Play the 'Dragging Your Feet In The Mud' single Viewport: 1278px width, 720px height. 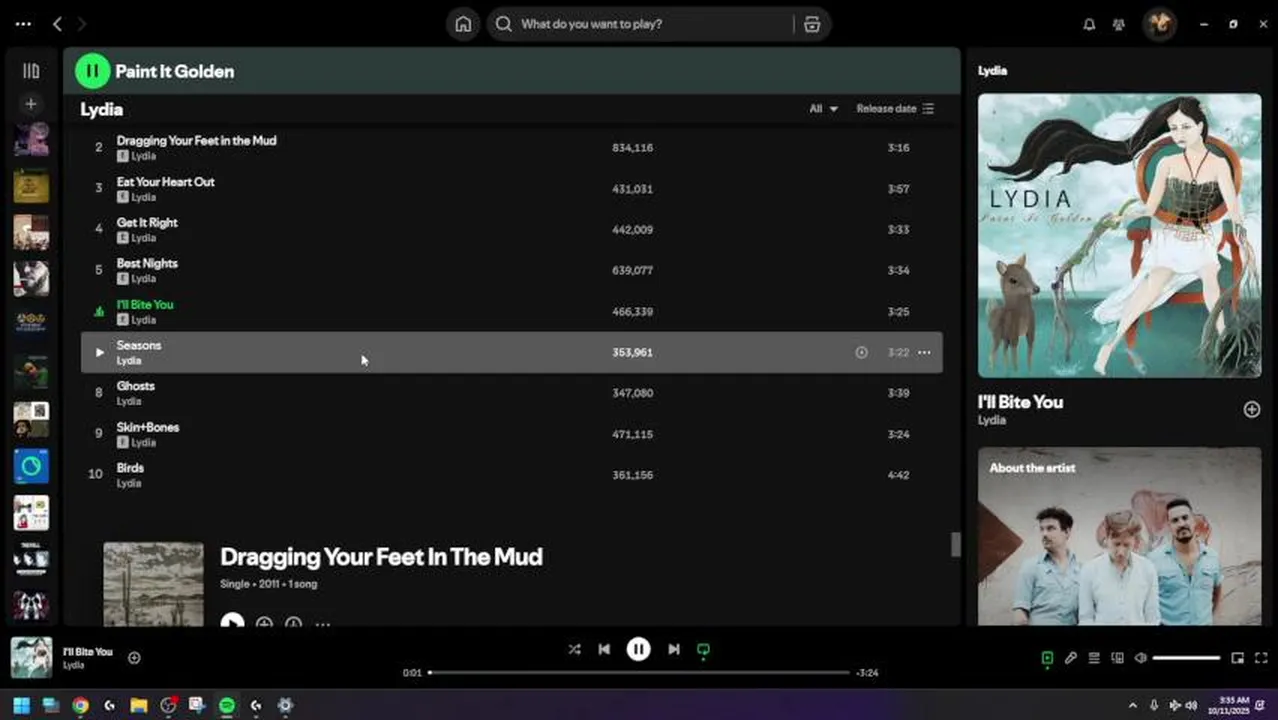pyautogui.click(x=232, y=622)
